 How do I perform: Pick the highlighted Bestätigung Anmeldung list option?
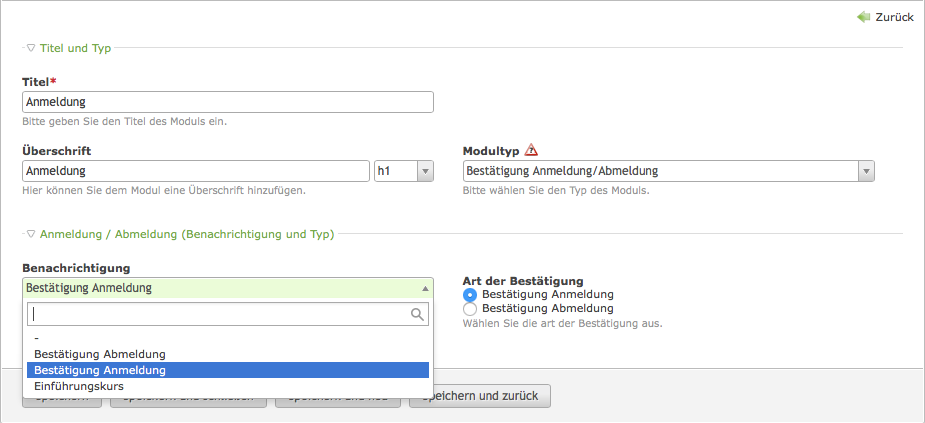coord(100,370)
